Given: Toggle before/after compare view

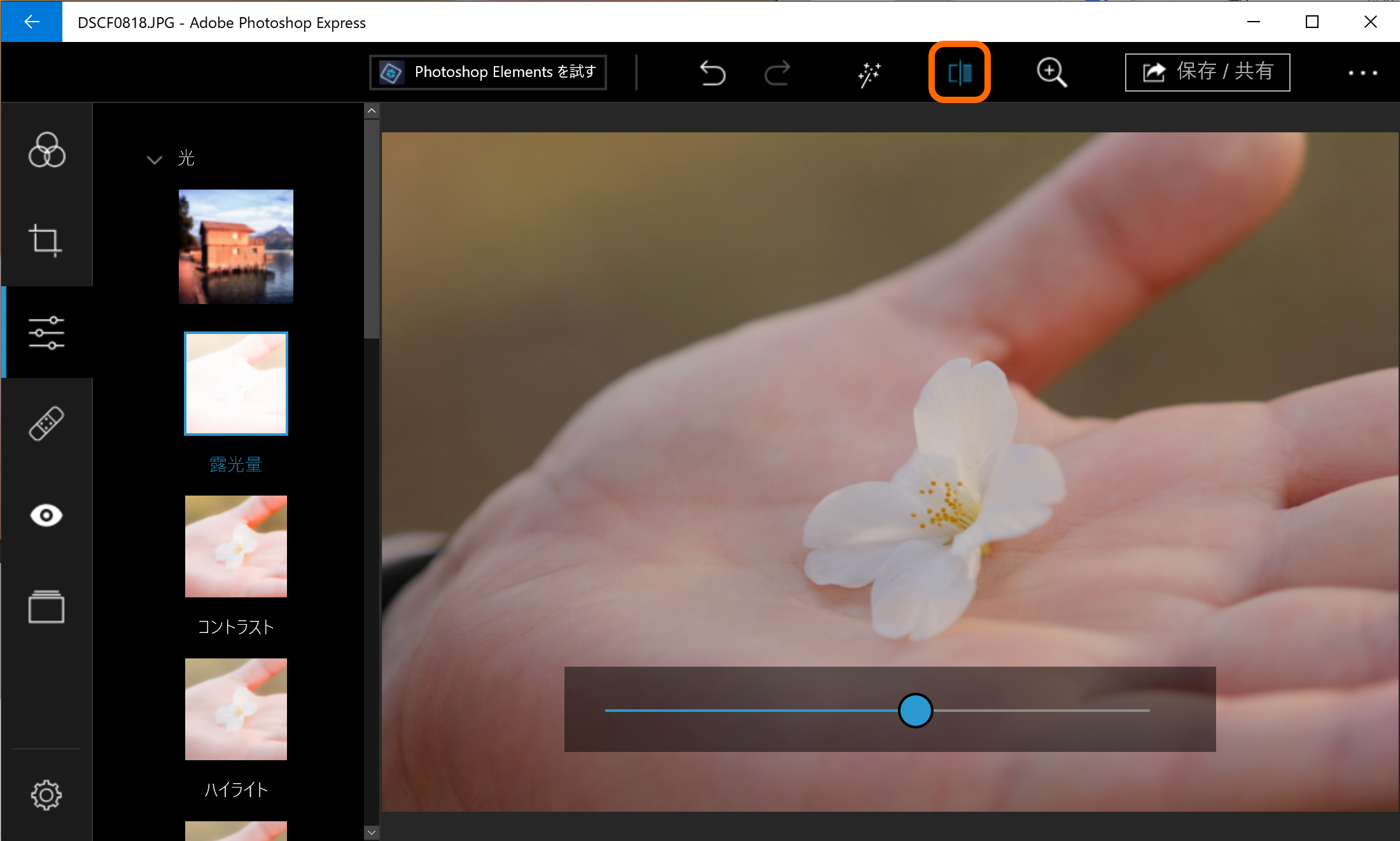Looking at the screenshot, I should coord(960,73).
